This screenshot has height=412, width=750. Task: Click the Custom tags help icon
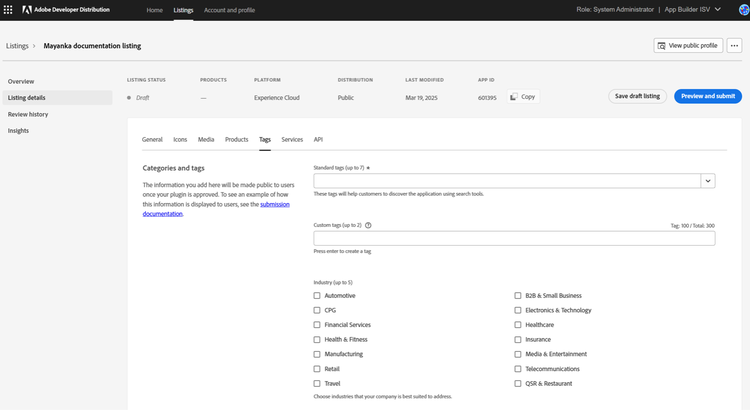pos(369,226)
